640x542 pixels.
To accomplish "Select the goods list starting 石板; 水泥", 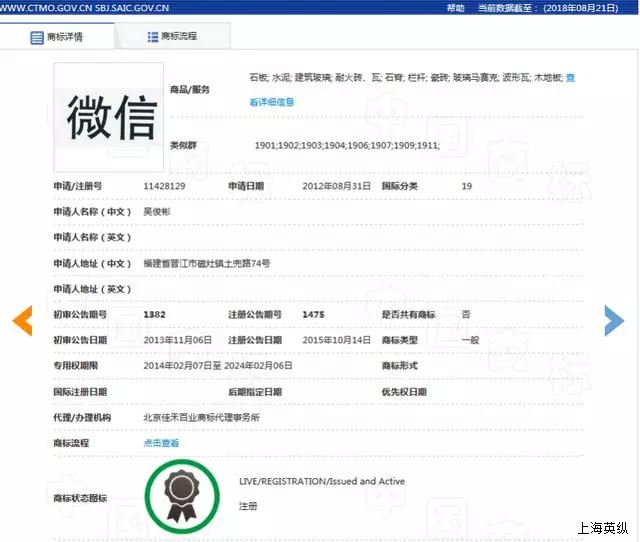I will click(x=406, y=78).
